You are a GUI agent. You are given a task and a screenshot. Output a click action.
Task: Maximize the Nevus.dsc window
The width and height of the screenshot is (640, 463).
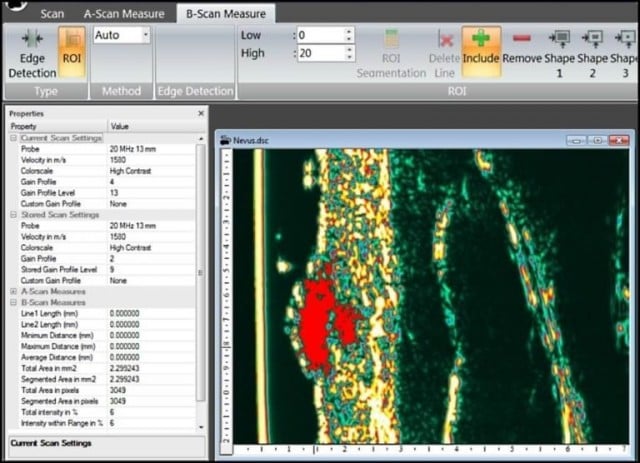pyautogui.click(x=597, y=141)
